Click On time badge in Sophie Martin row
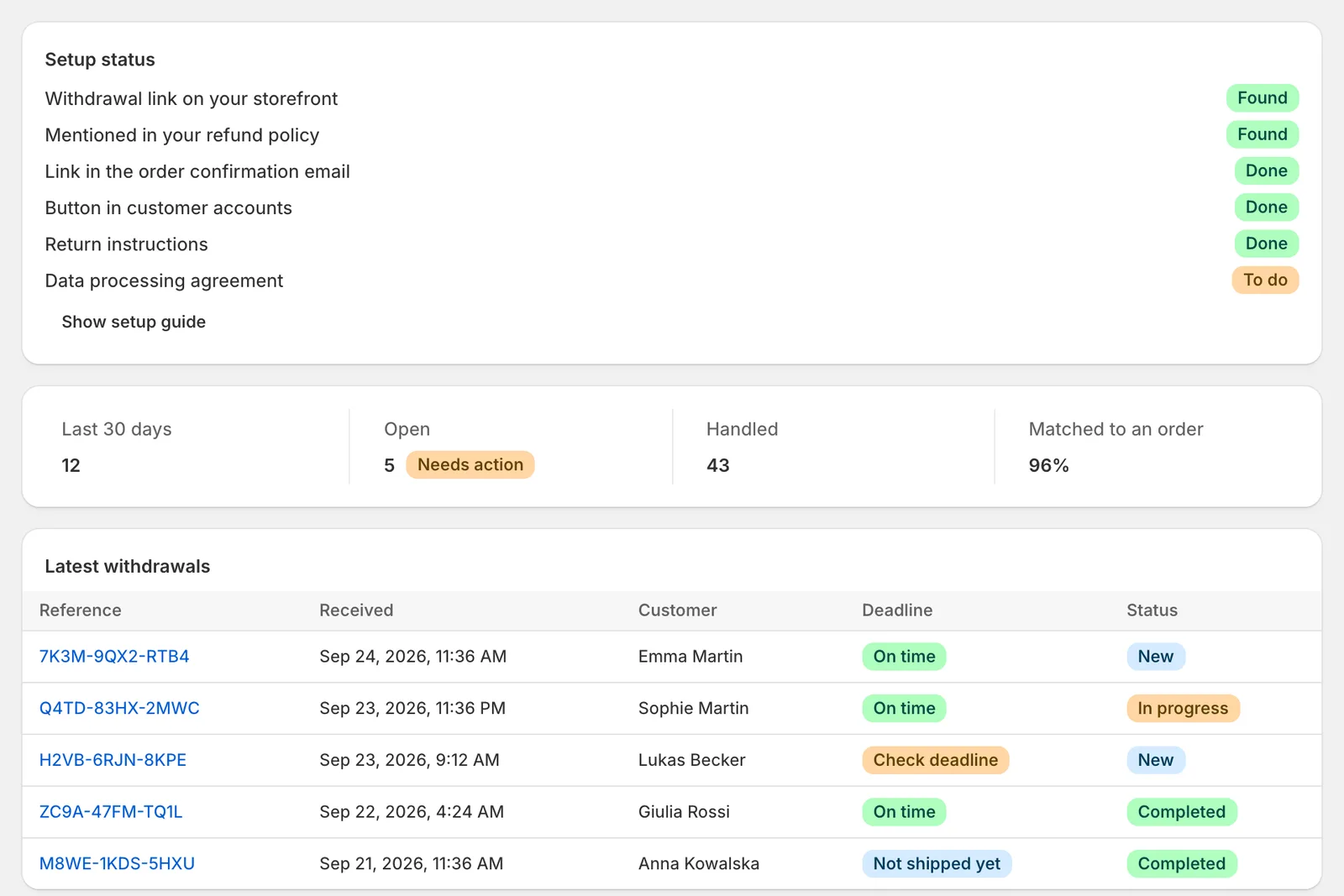Viewport: 1344px width, 896px height. tap(905, 708)
